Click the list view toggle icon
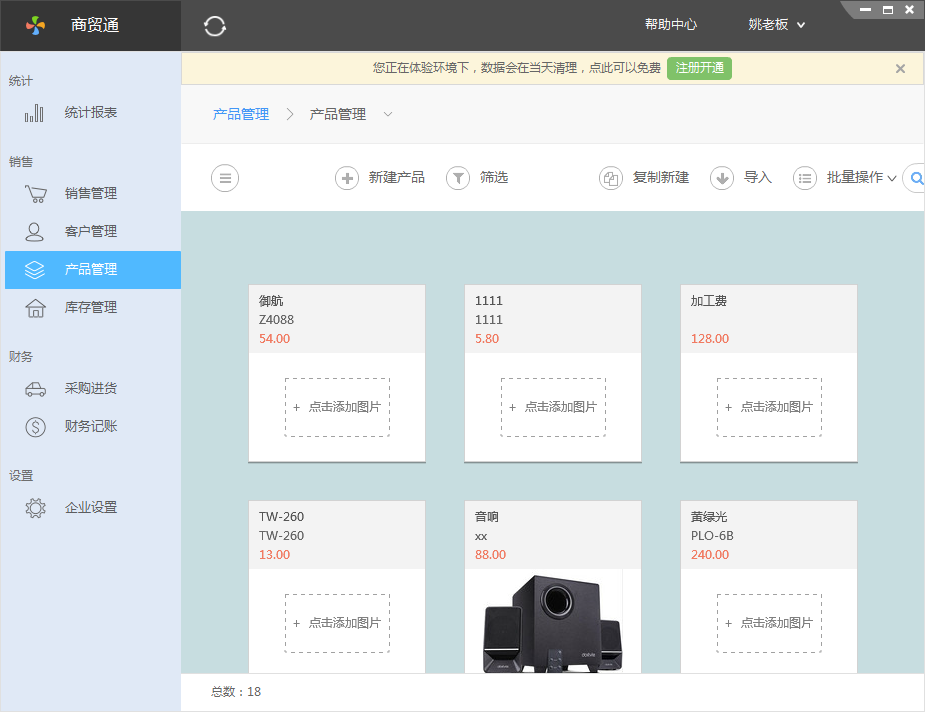 pos(224,178)
